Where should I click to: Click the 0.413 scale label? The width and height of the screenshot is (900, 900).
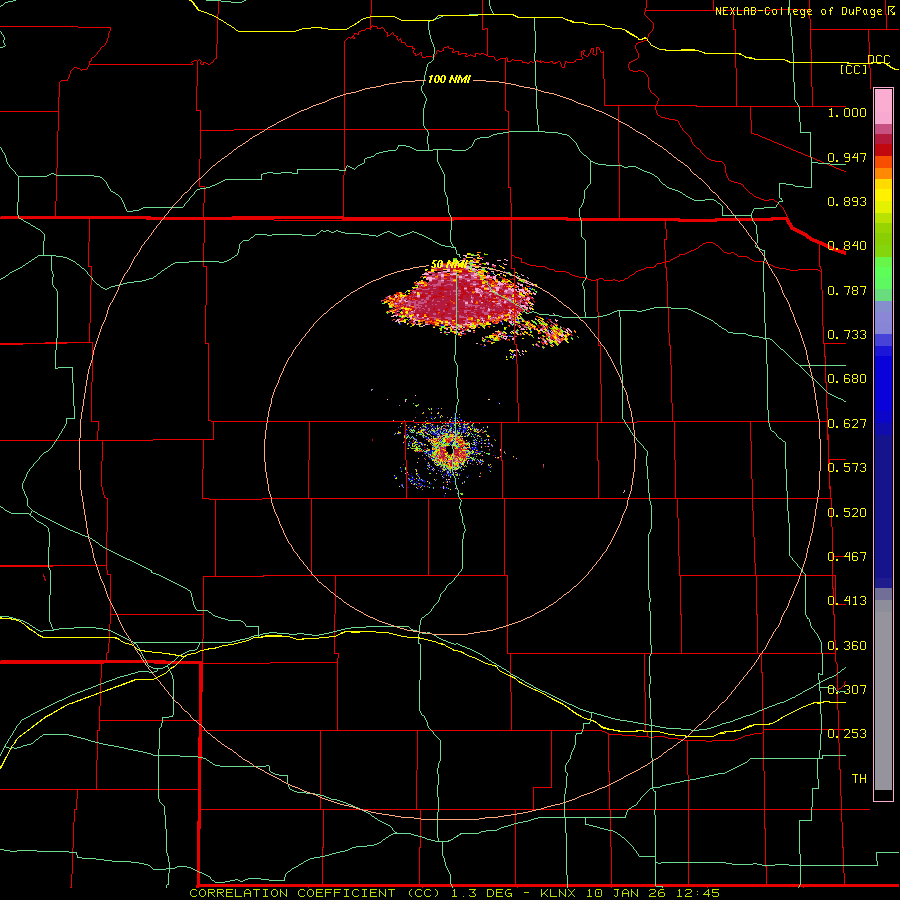pyautogui.click(x=847, y=600)
